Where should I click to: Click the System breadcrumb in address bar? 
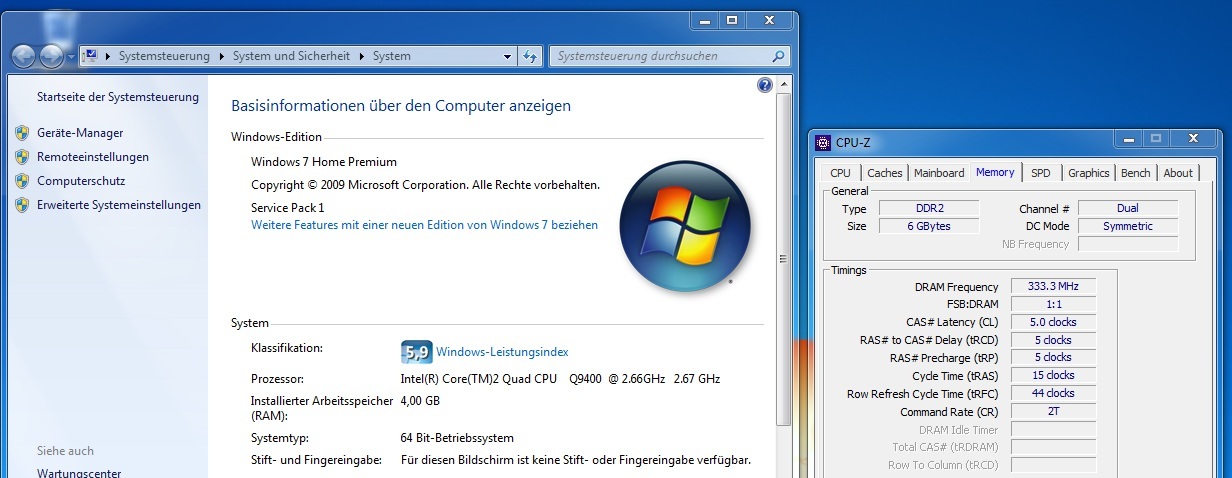[391, 56]
